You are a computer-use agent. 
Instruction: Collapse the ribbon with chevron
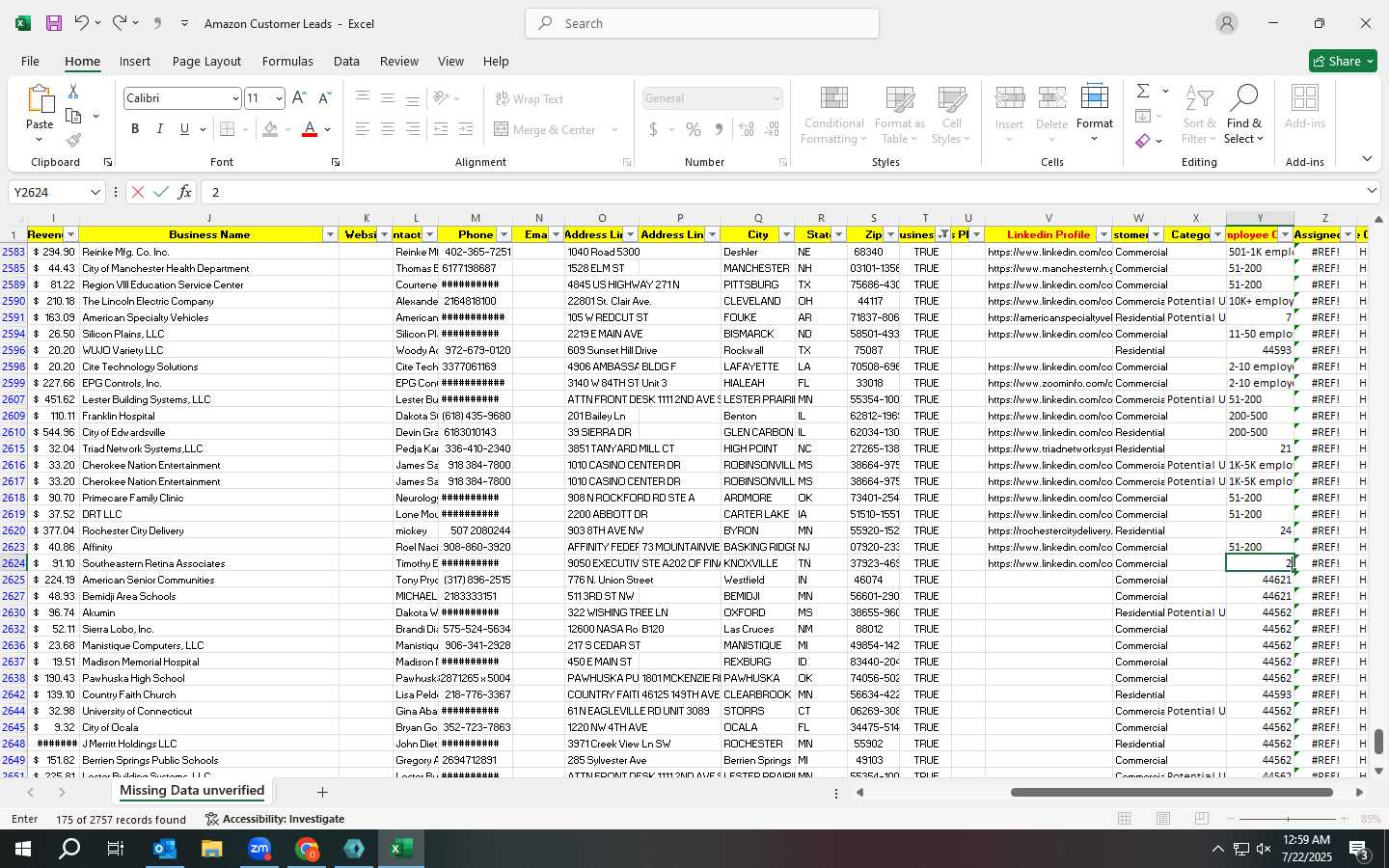tap(1367, 159)
